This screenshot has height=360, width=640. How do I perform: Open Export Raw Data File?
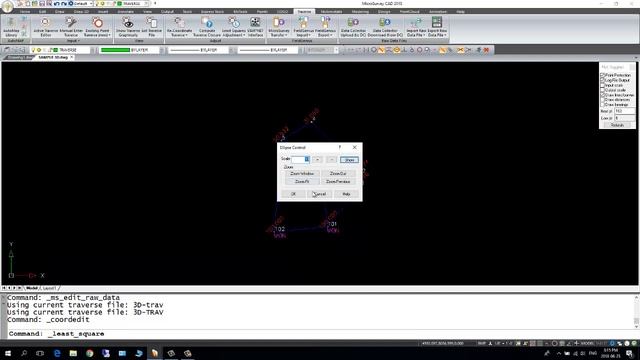tap(437, 27)
